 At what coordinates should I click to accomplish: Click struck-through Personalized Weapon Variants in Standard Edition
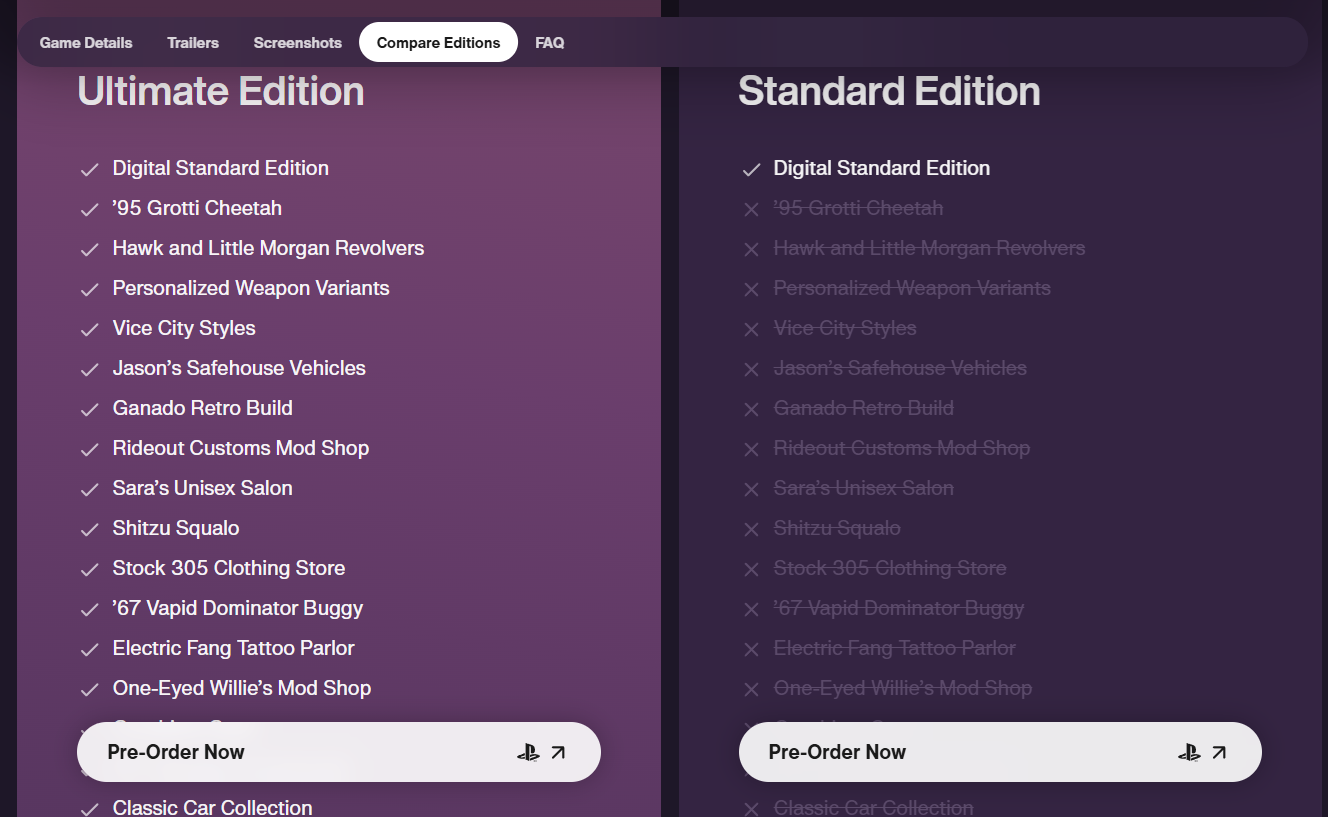(x=912, y=288)
